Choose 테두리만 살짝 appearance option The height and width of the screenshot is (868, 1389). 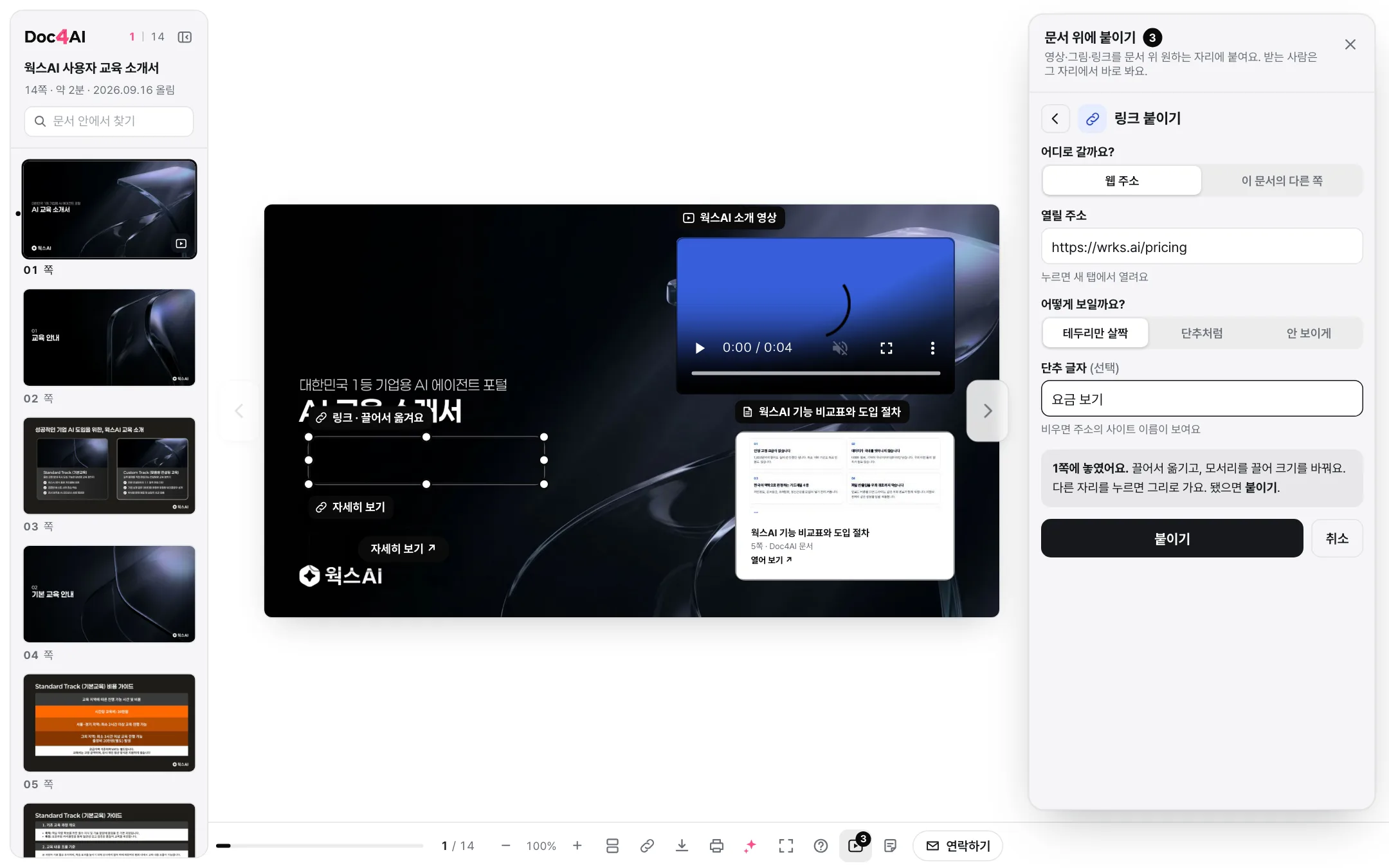[1095, 333]
